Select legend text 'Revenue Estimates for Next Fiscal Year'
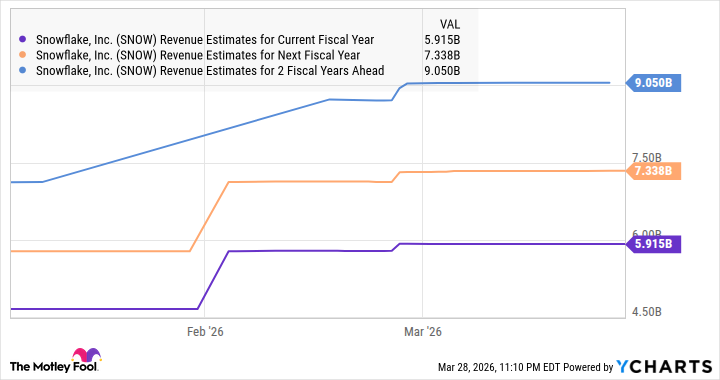The width and height of the screenshot is (720, 380). point(260,55)
